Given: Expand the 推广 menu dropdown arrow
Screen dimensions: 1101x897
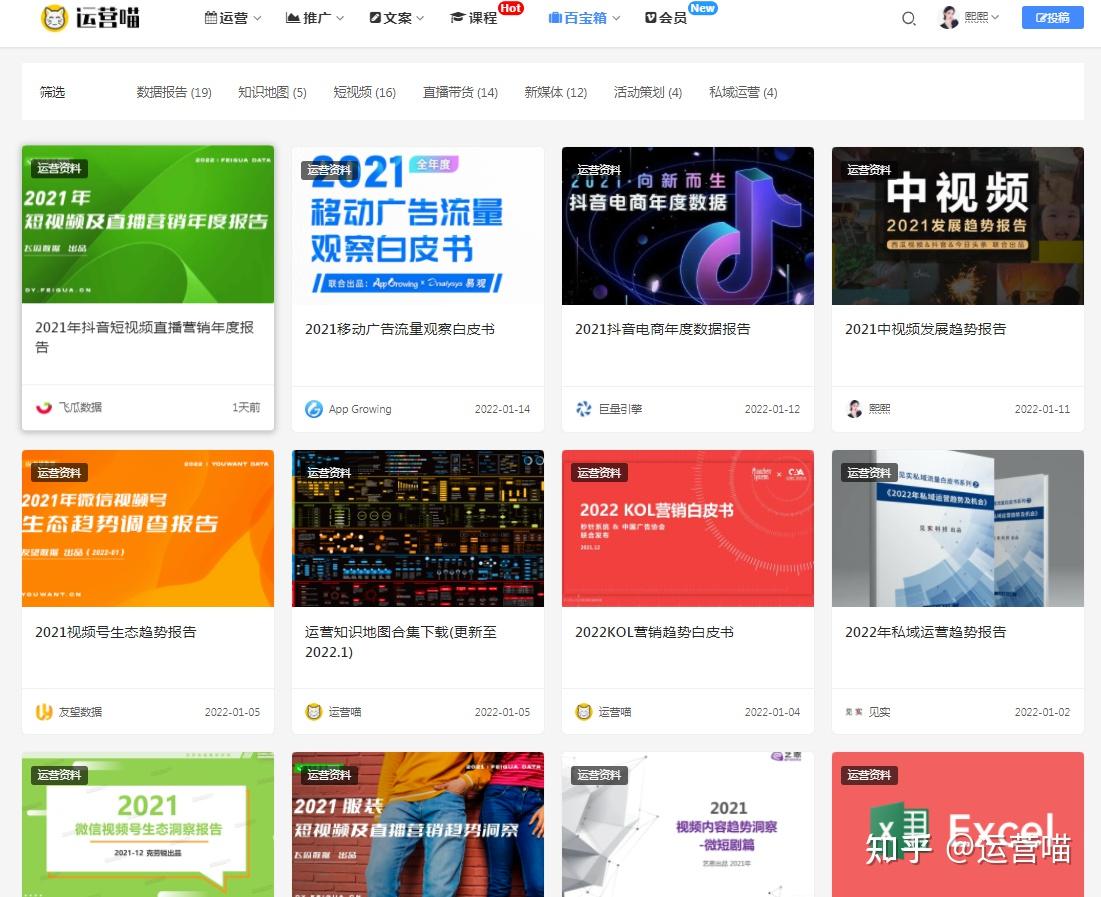Looking at the screenshot, I should pos(340,18).
